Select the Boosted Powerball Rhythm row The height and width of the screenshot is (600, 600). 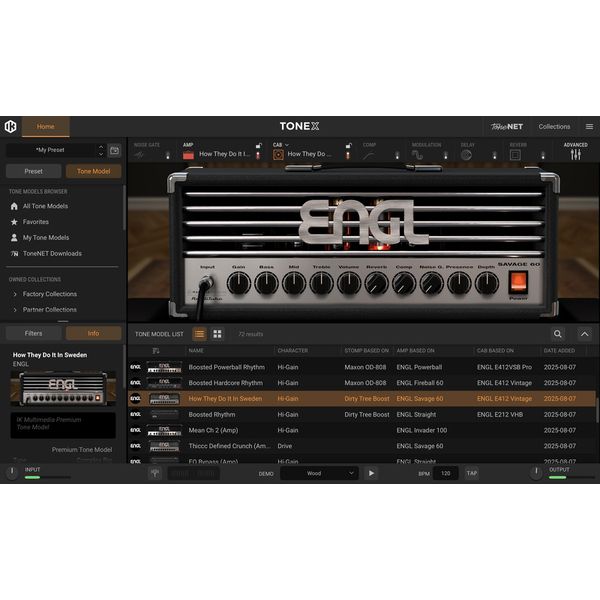(x=362, y=367)
